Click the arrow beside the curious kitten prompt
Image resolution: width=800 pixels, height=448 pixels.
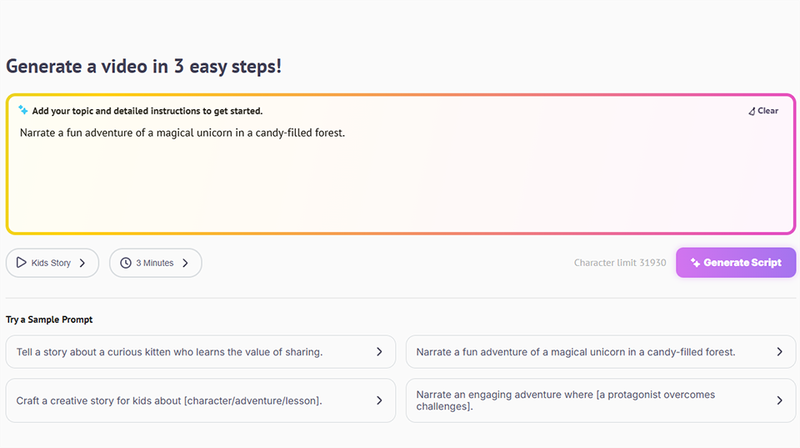click(379, 352)
